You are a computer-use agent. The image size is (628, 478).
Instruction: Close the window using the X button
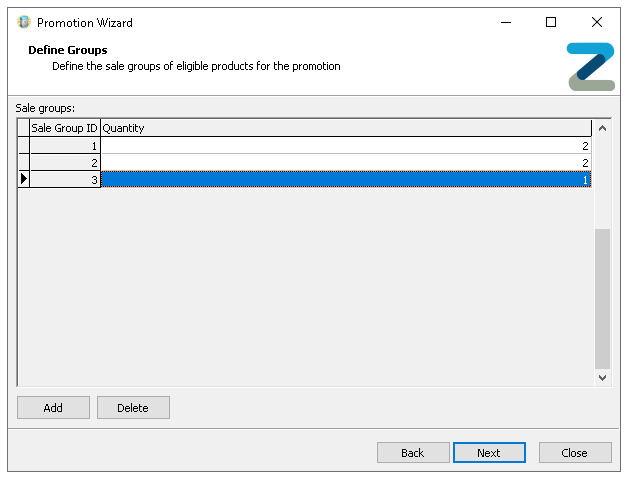(x=597, y=22)
